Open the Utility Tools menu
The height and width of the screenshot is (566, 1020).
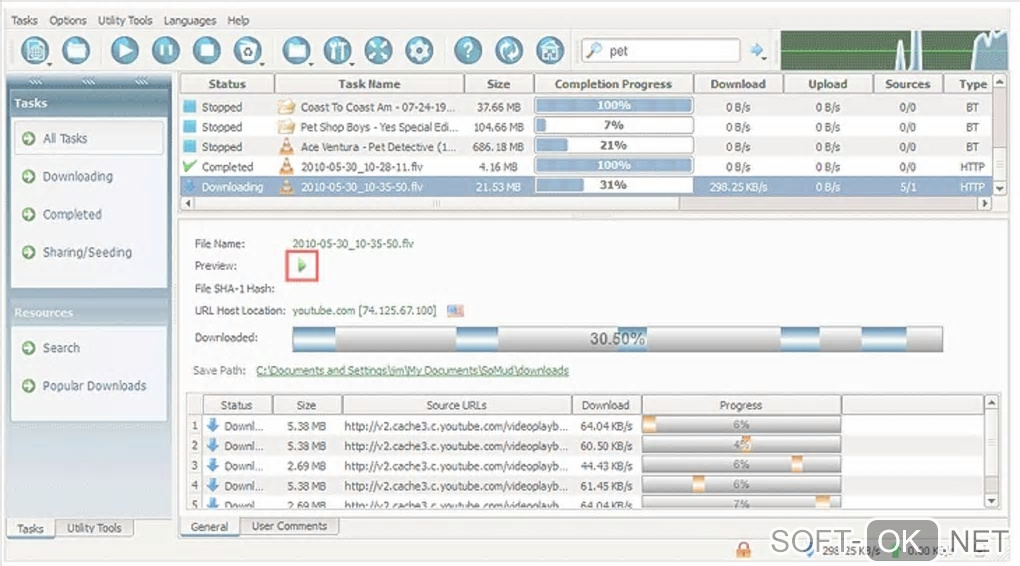coord(125,20)
